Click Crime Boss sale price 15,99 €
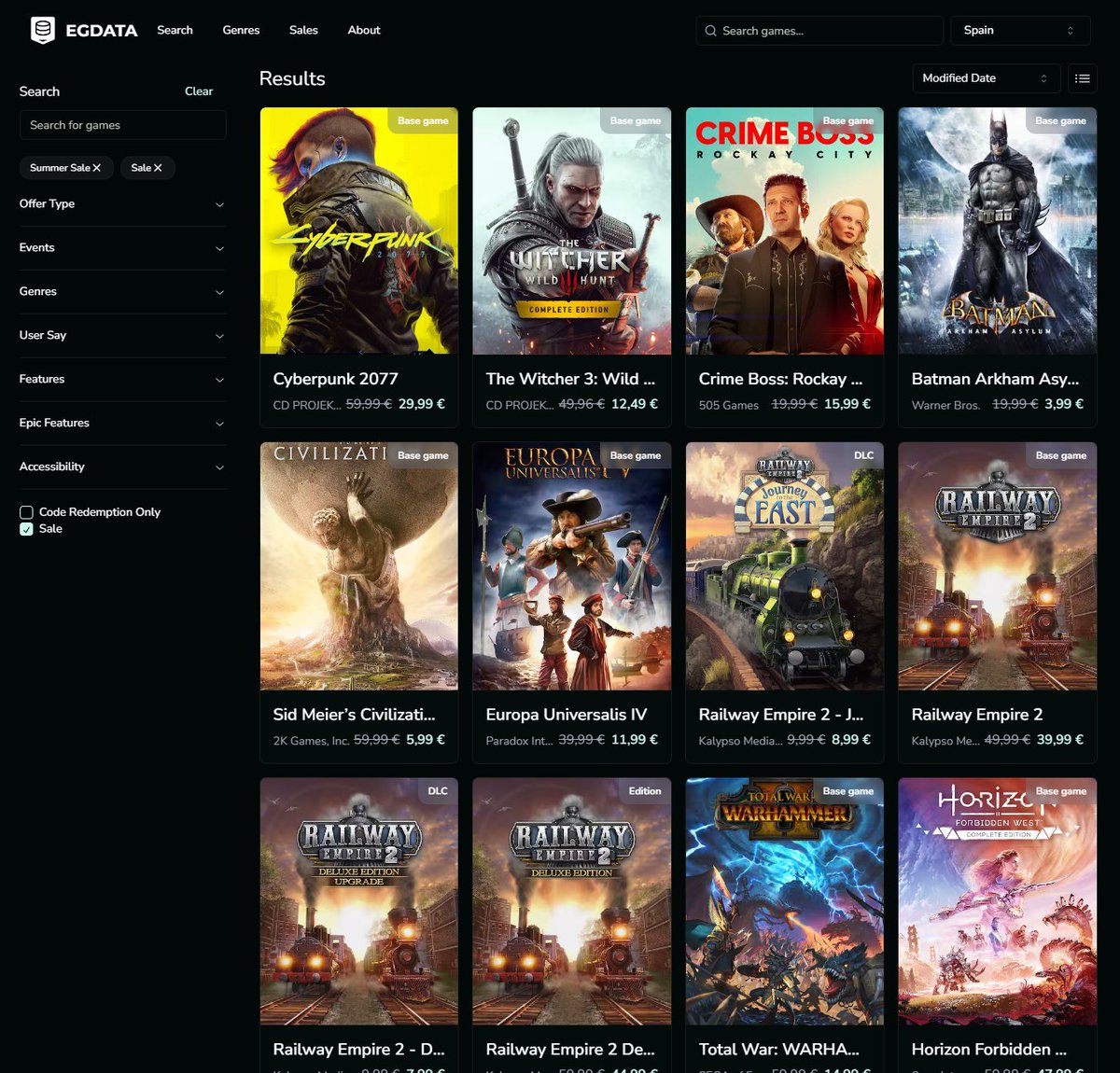 pos(847,404)
